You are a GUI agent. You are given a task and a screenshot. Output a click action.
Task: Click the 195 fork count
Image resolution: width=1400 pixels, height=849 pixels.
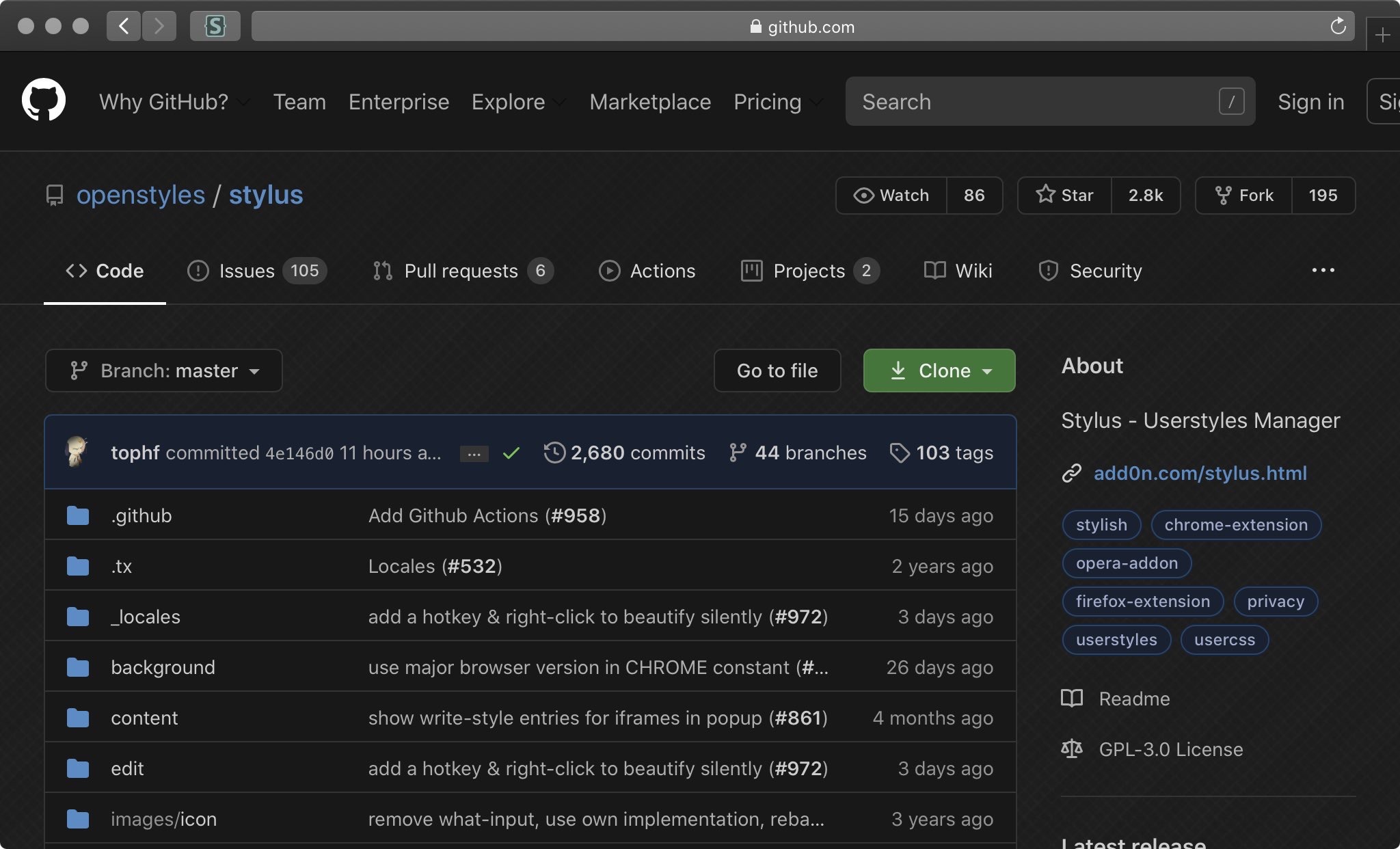click(x=1323, y=196)
